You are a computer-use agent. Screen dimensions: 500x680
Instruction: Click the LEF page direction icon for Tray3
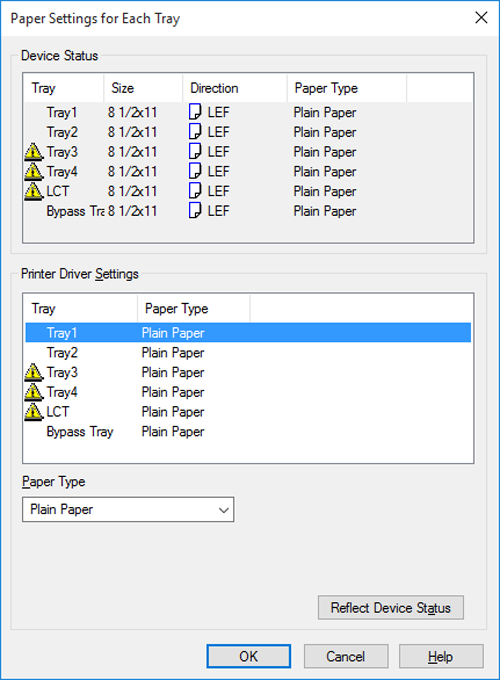(195, 151)
